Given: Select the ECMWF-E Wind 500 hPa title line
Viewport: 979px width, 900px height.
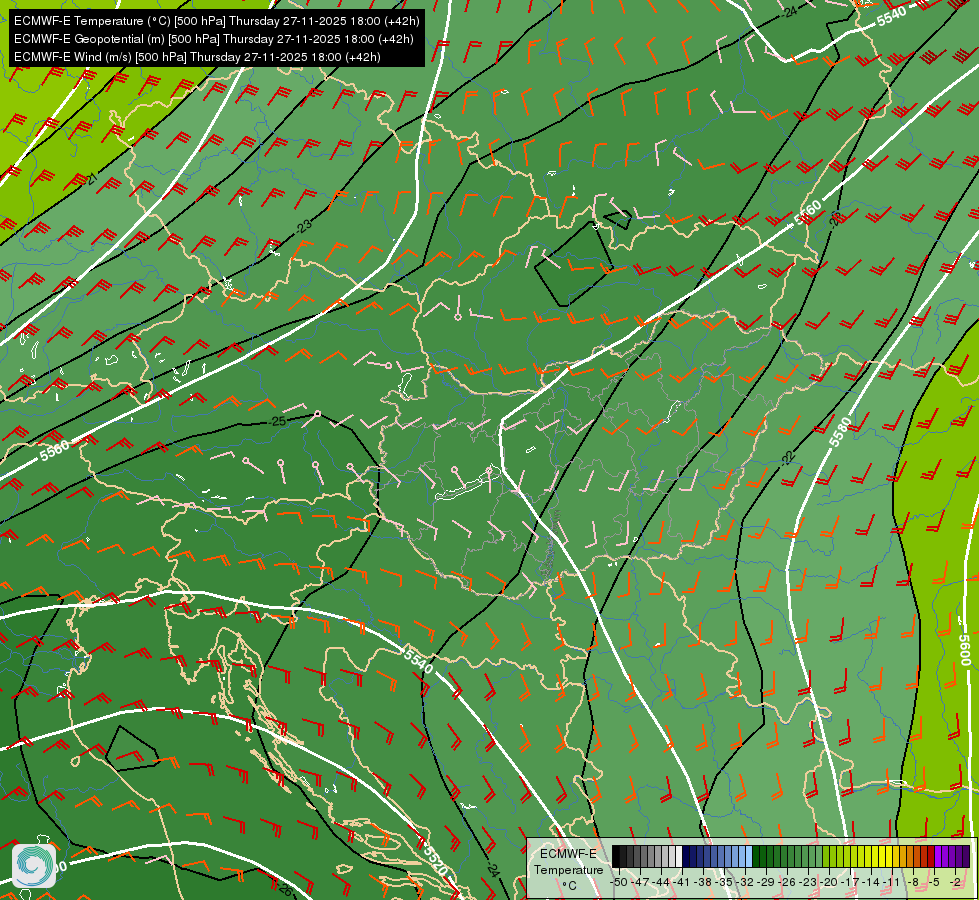Looking at the screenshot, I should pyautogui.click(x=197, y=57).
